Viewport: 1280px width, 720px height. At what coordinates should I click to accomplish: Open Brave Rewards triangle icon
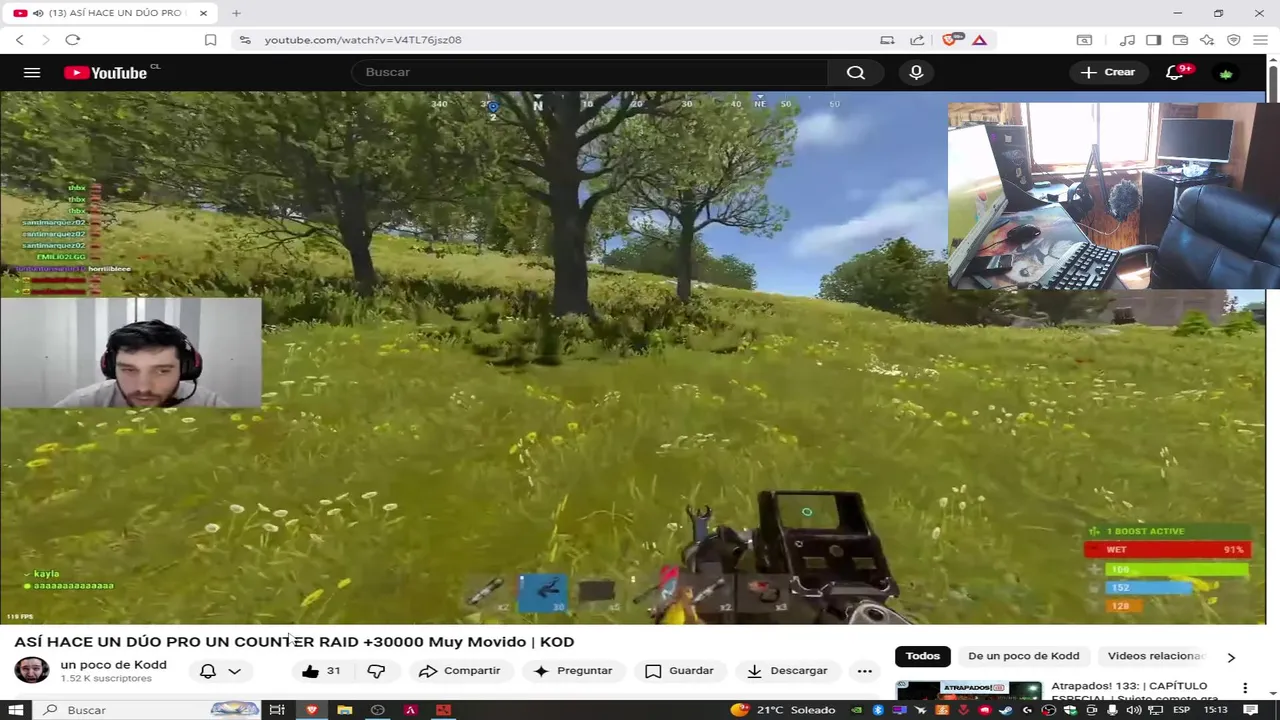979,40
